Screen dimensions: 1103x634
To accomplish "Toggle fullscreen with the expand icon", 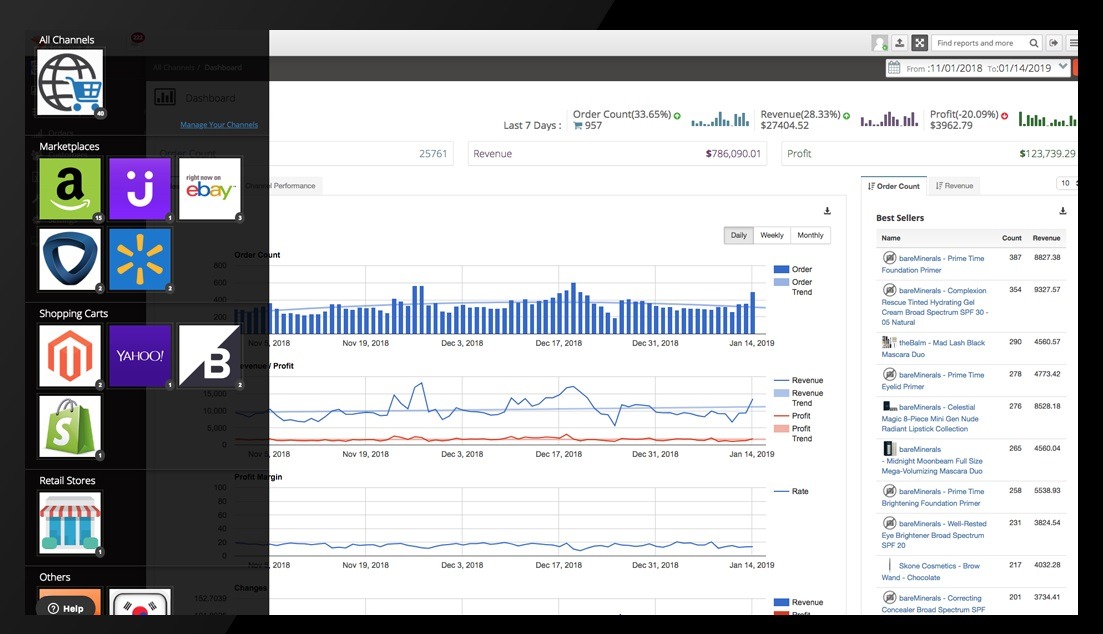I will point(919,43).
